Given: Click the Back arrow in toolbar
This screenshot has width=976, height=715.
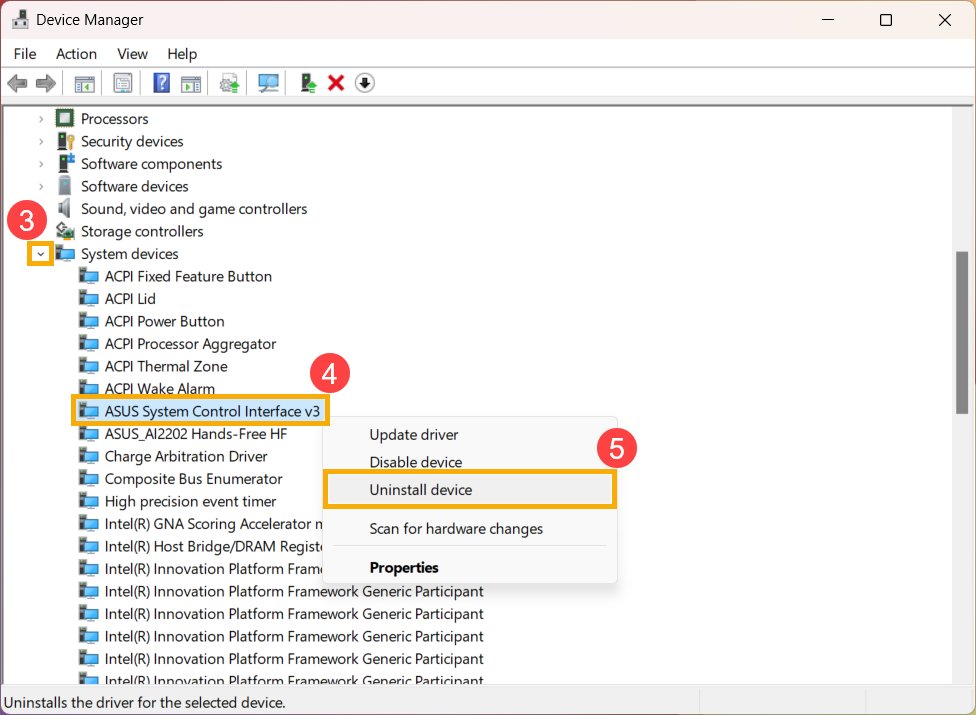Looking at the screenshot, I should (x=17, y=83).
